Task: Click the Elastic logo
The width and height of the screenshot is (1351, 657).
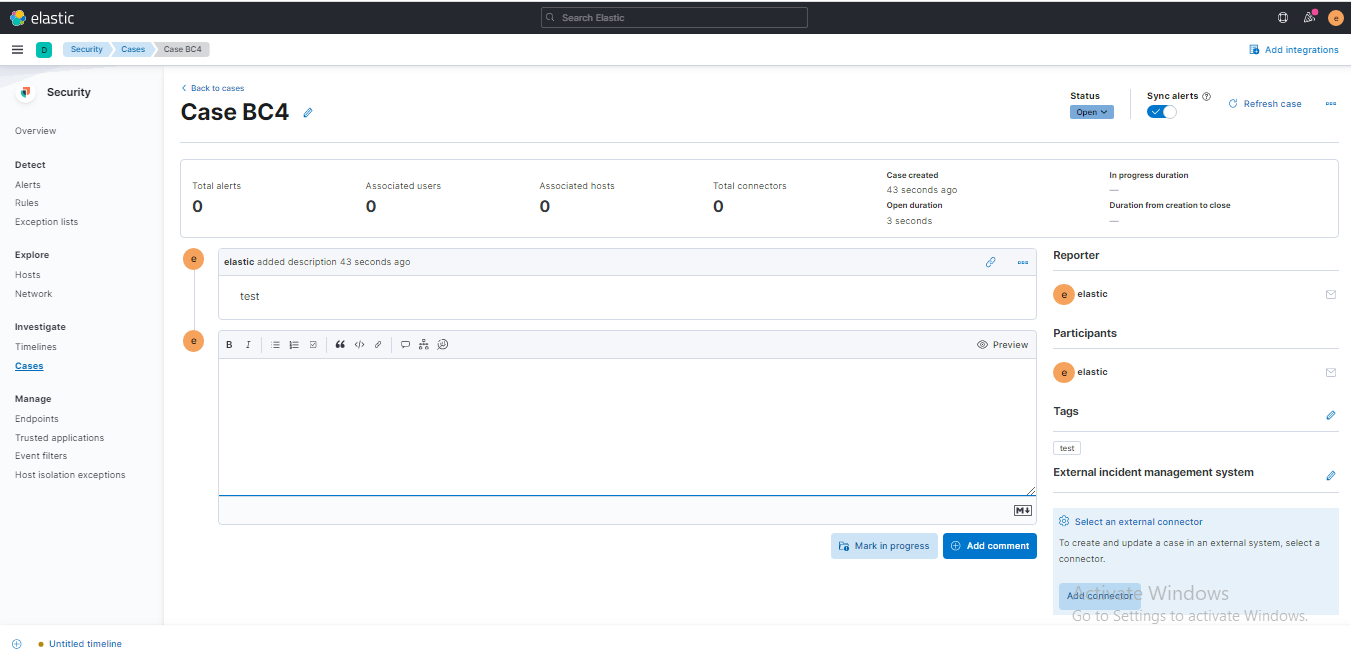Action: click(41, 17)
